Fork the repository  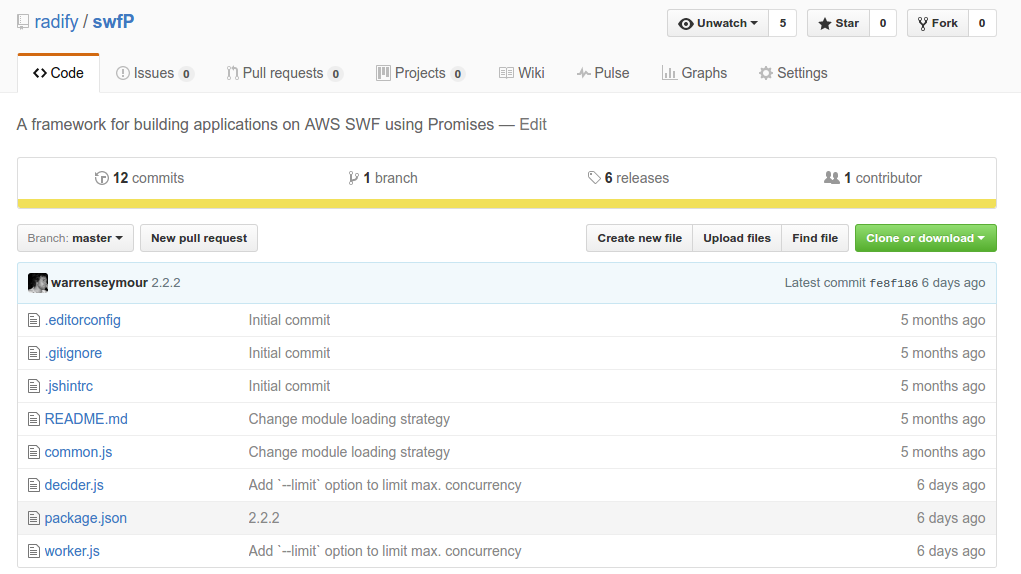[938, 23]
